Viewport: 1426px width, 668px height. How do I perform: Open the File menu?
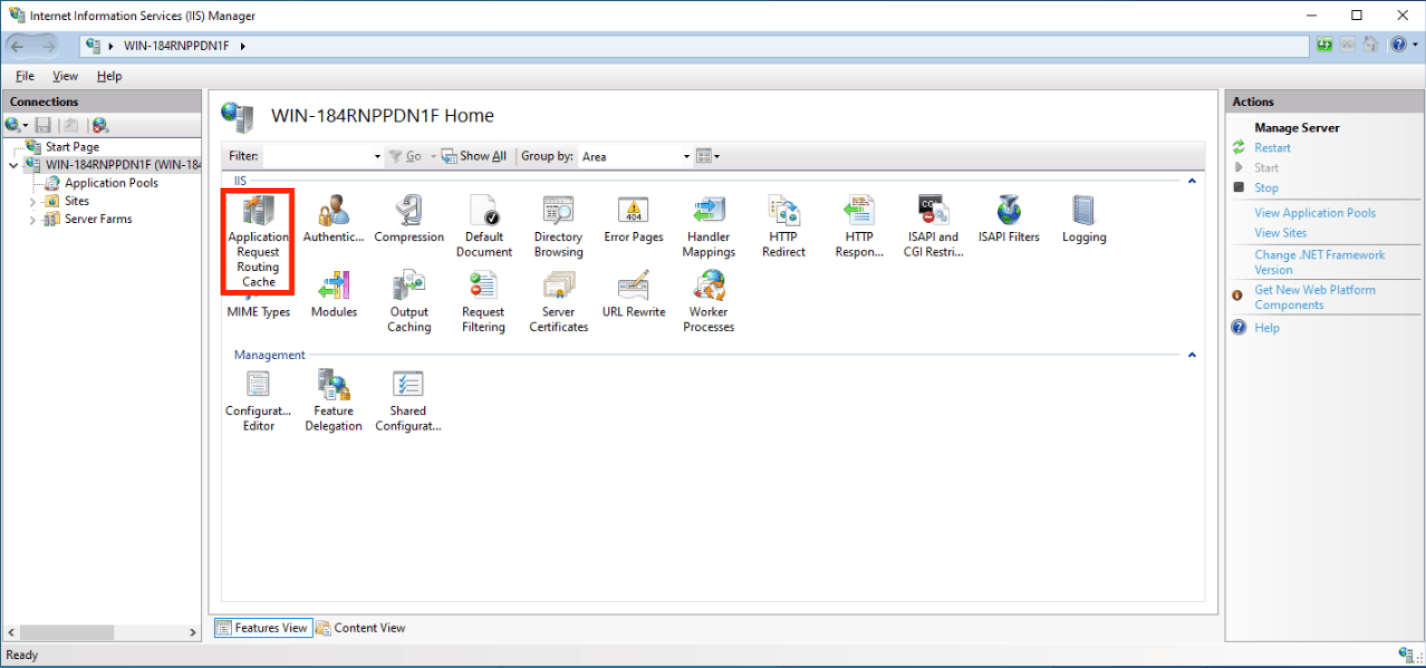pyautogui.click(x=25, y=76)
